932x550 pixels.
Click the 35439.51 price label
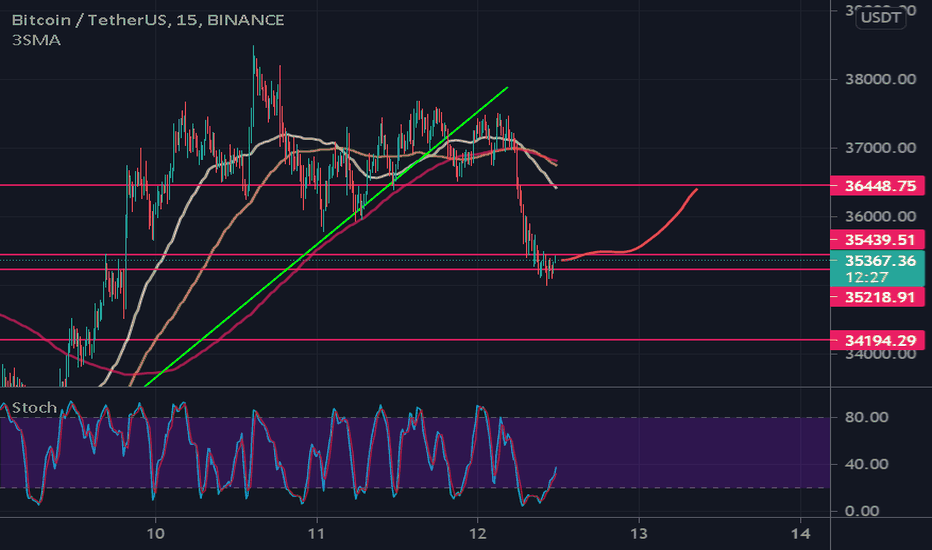pos(877,240)
